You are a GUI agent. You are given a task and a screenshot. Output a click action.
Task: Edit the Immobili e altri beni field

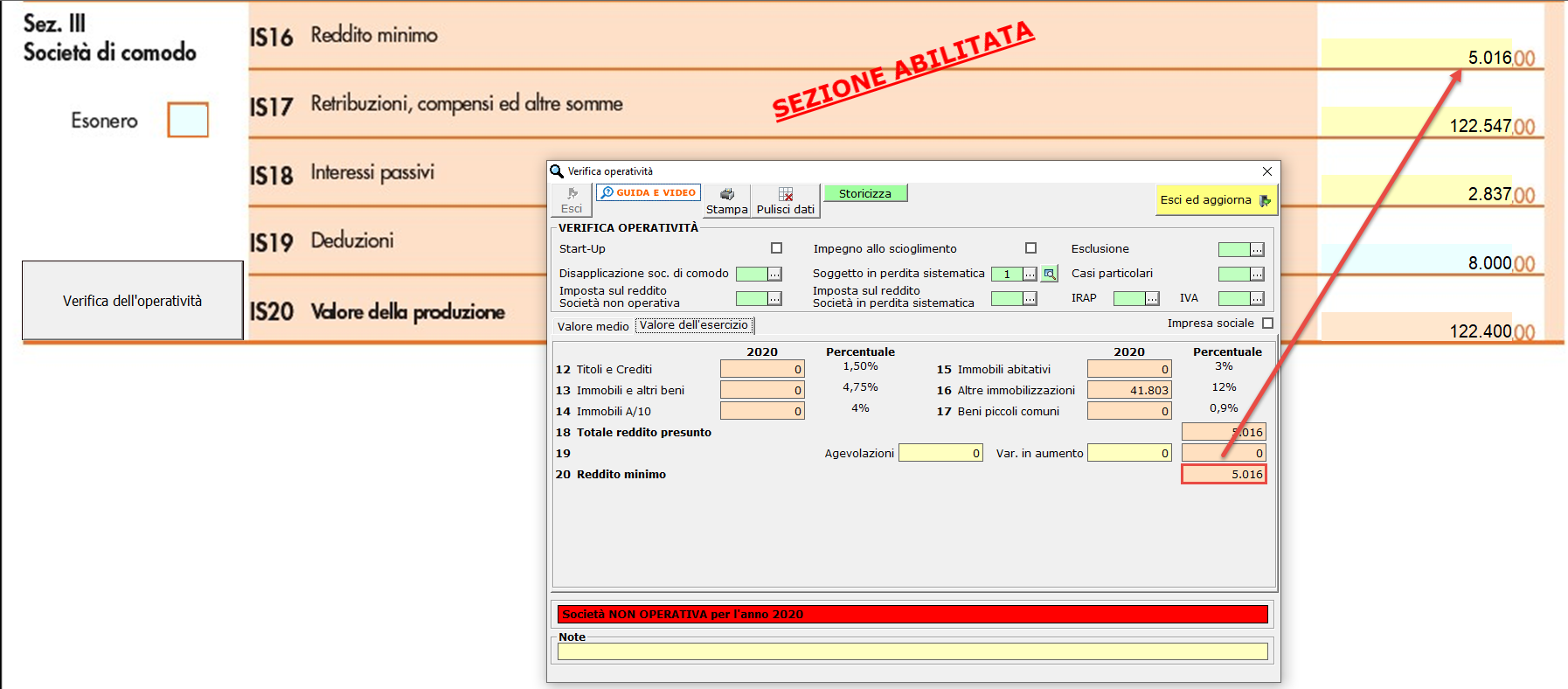click(x=762, y=390)
